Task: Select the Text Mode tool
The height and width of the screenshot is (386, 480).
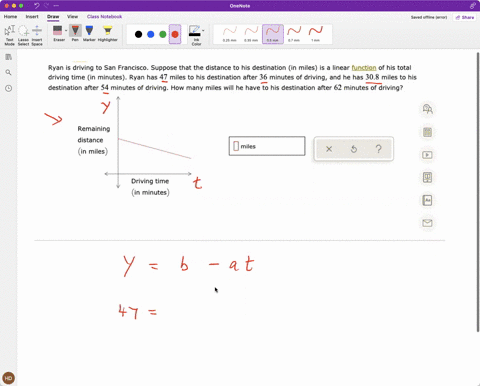Action: 9,35
